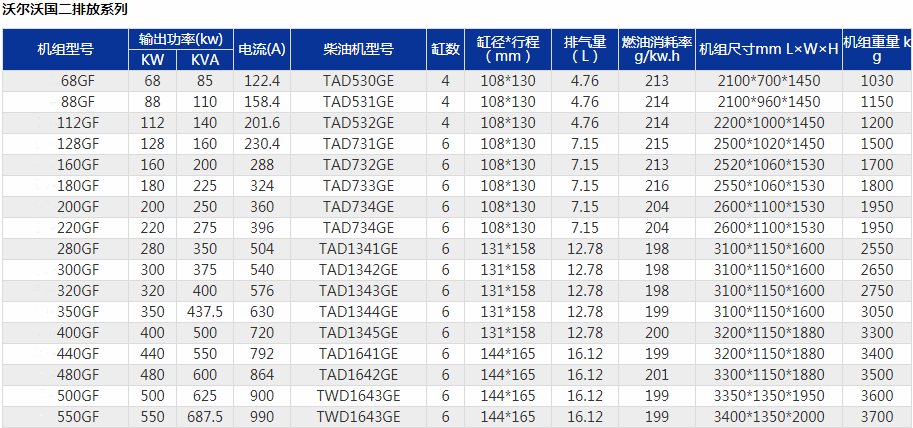The image size is (913, 428).
Task: Select the 燃油消耗率 g/kw.h header
Action: [x=656, y=49]
